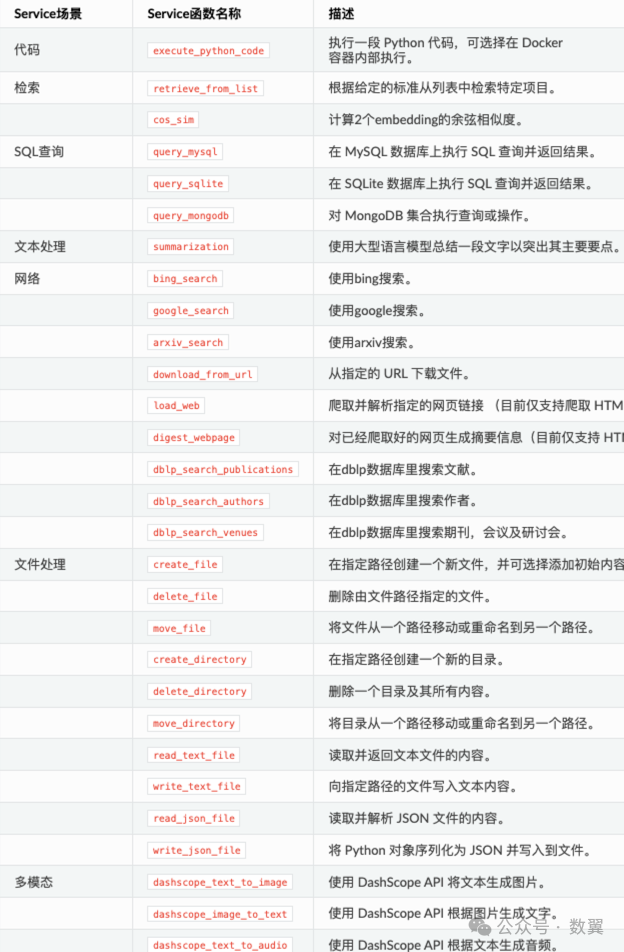Click the move_file function label
This screenshot has height=952, width=624.
[x=179, y=628]
